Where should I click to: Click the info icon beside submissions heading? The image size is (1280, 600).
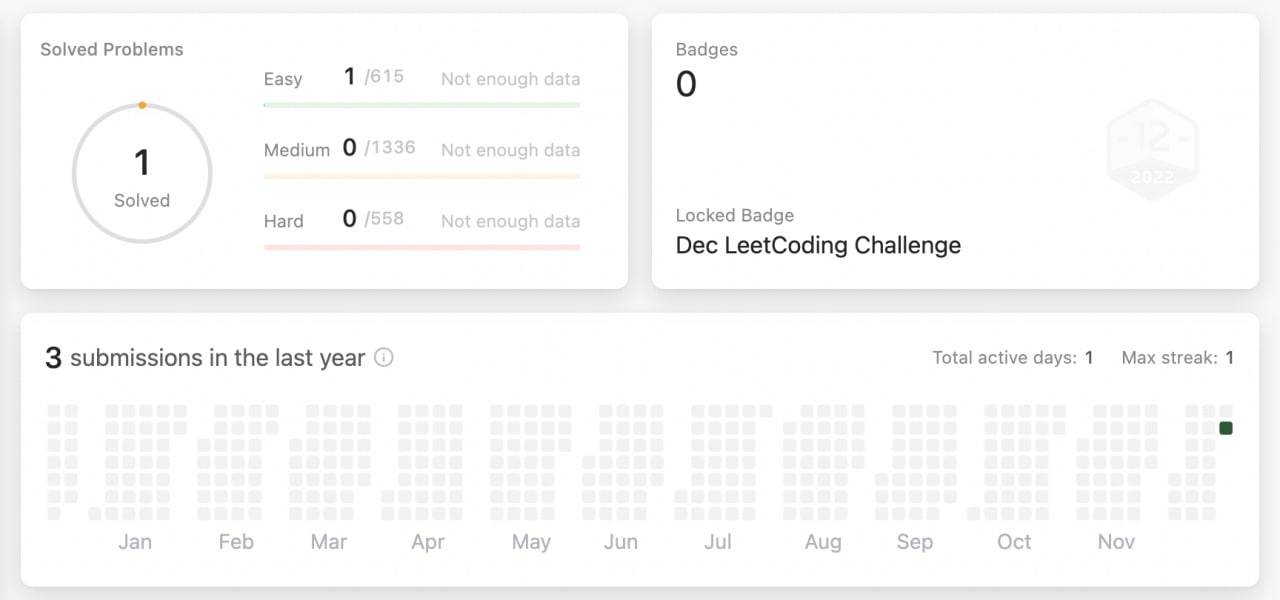pos(383,358)
